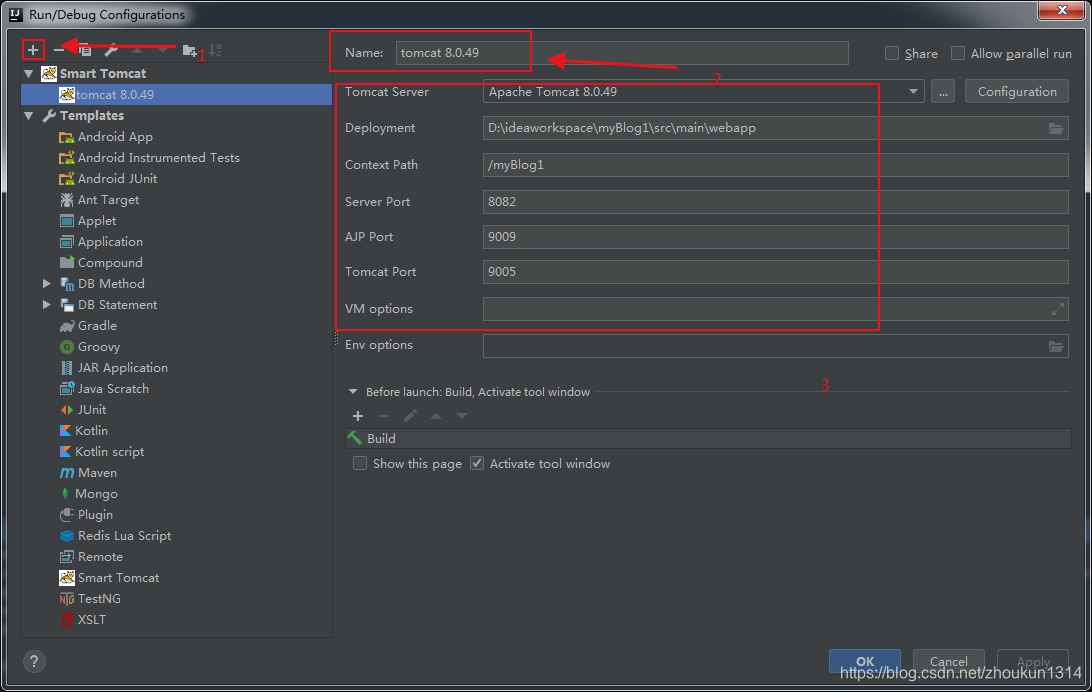Click the Context Path field
The image size is (1092, 692).
coord(775,165)
